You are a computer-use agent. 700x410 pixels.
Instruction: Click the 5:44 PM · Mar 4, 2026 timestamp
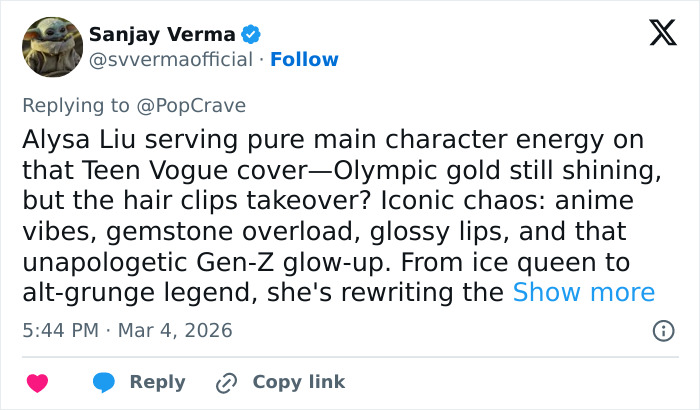pyautogui.click(x=127, y=330)
